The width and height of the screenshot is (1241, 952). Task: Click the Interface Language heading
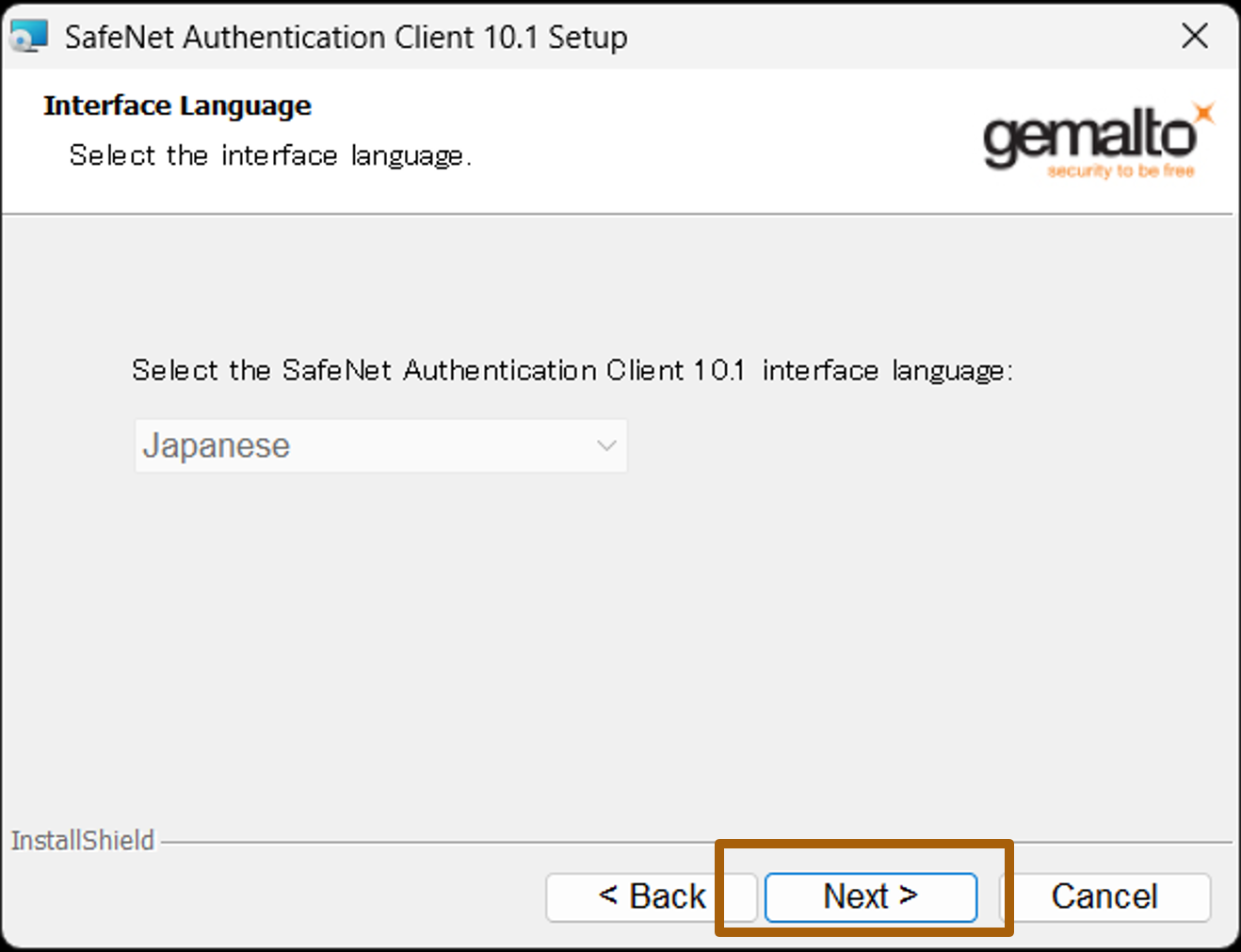pyautogui.click(x=177, y=105)
